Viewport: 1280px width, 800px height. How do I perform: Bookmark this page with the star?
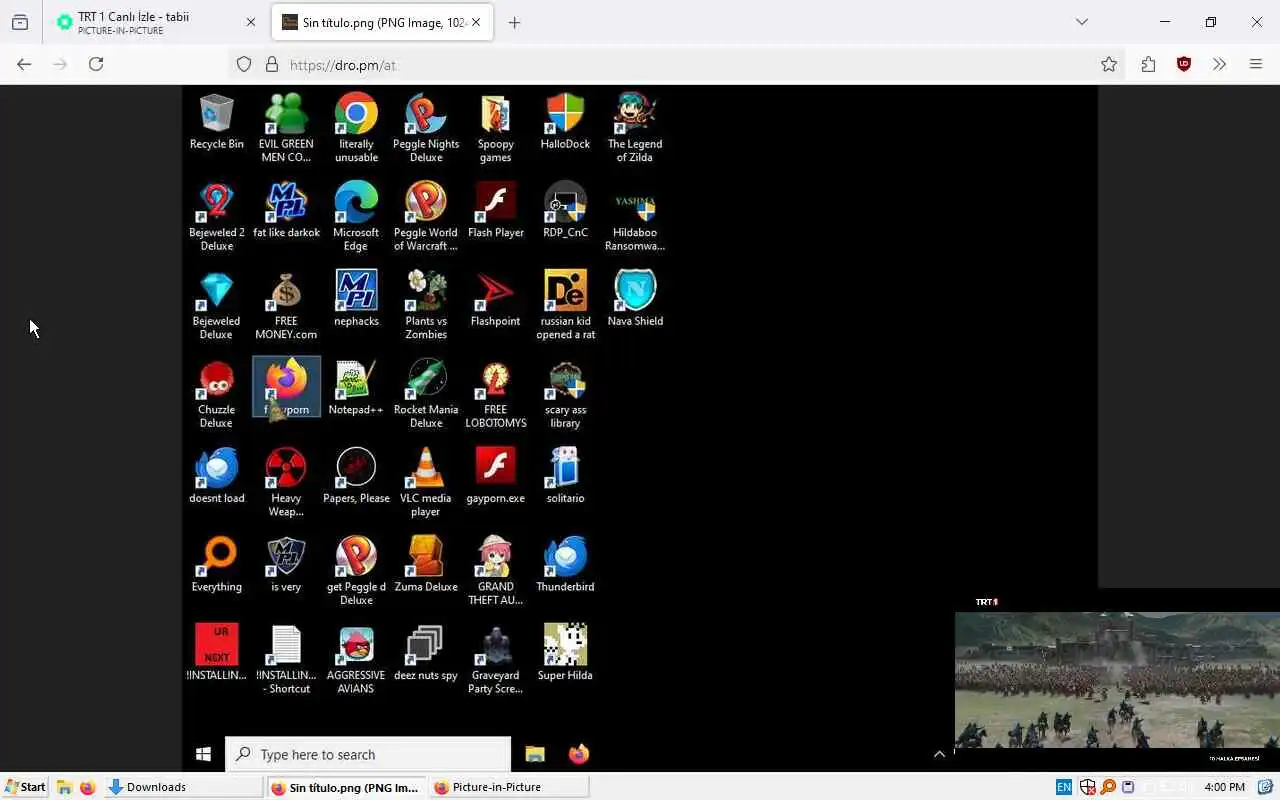click(1109, 64)
